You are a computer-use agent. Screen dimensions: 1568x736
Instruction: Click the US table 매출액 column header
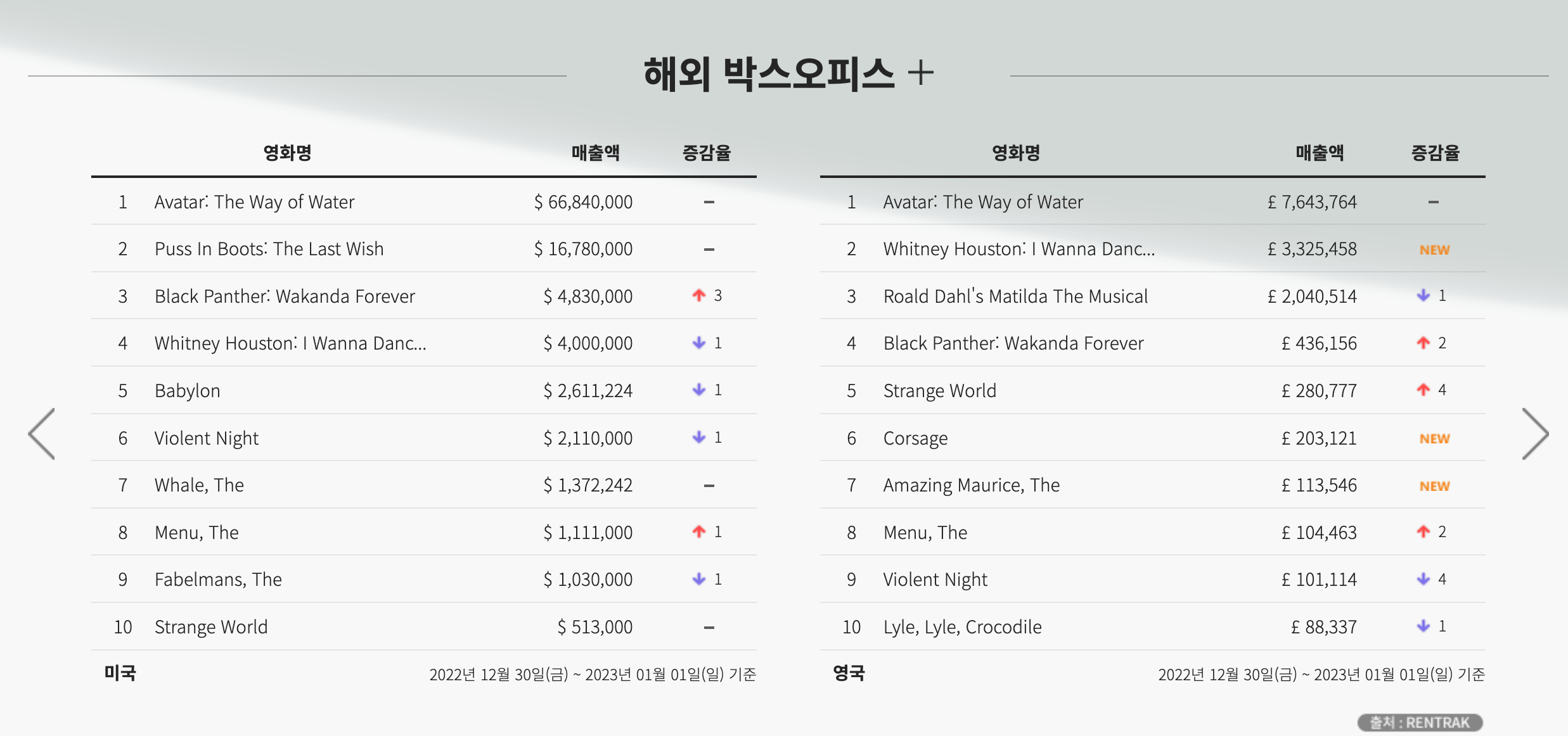595,153
